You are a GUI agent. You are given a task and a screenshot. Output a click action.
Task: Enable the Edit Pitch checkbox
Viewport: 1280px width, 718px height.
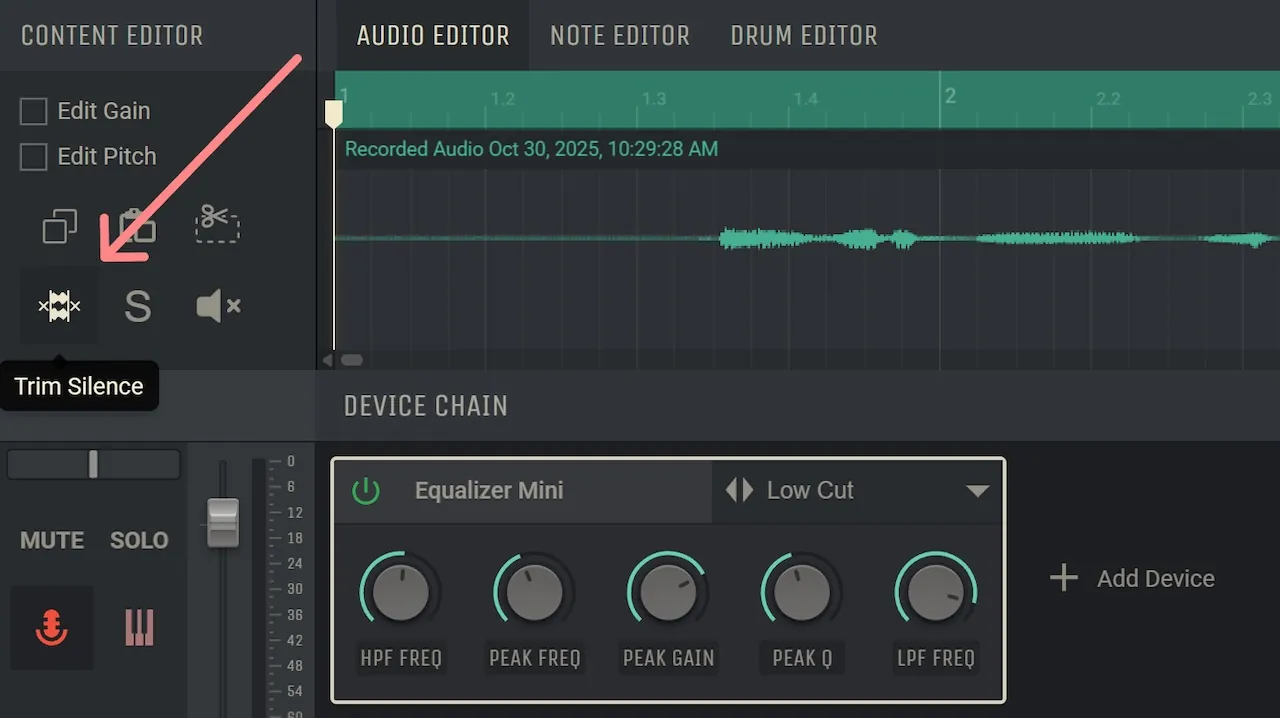[x=34, y=157]
